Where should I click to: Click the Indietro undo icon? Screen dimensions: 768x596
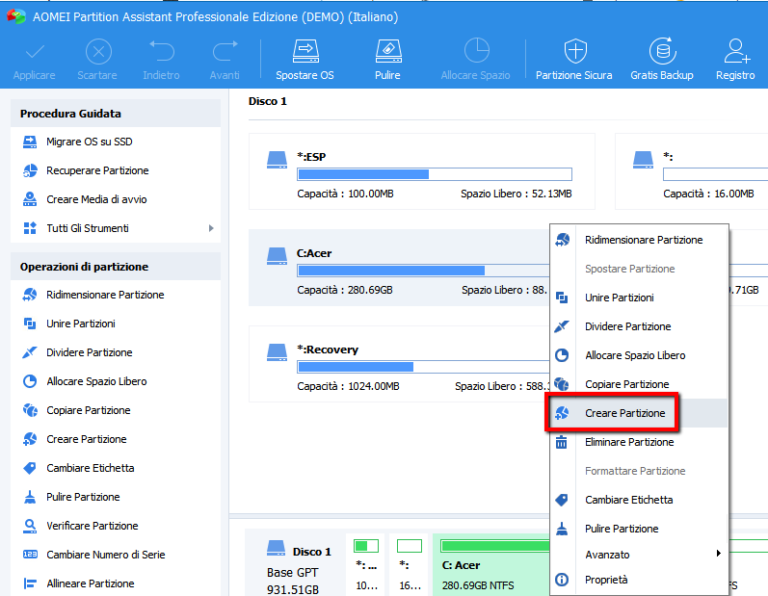[x=162, y=51]
